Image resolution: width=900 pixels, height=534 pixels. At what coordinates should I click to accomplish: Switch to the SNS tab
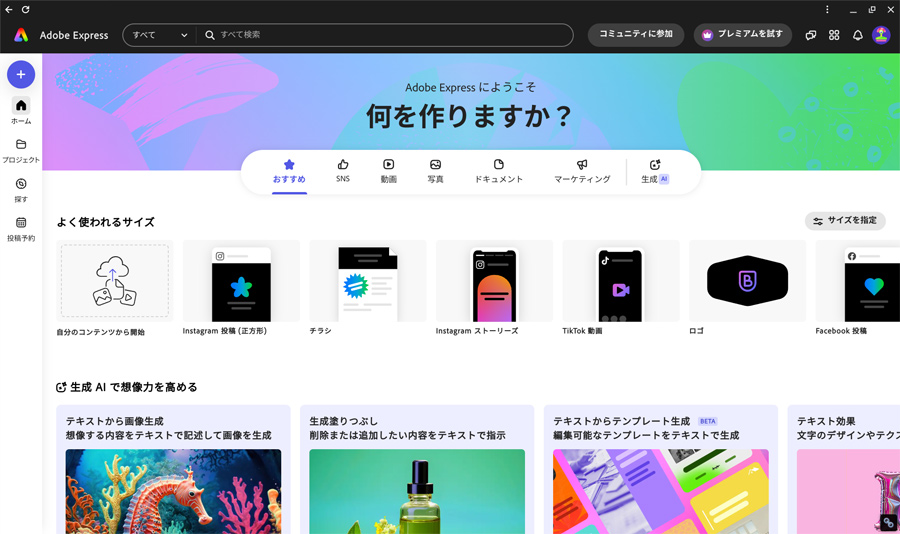pyautogui.click(x=343, y=171)
